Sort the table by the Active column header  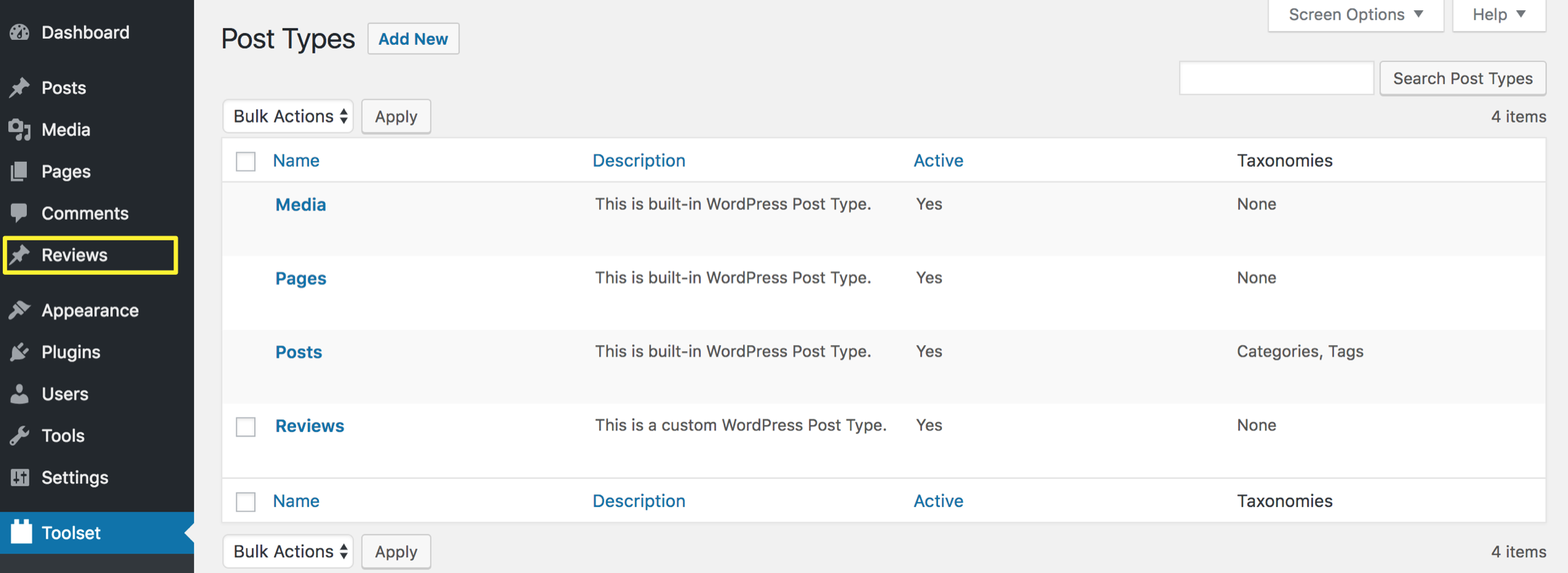938,160
